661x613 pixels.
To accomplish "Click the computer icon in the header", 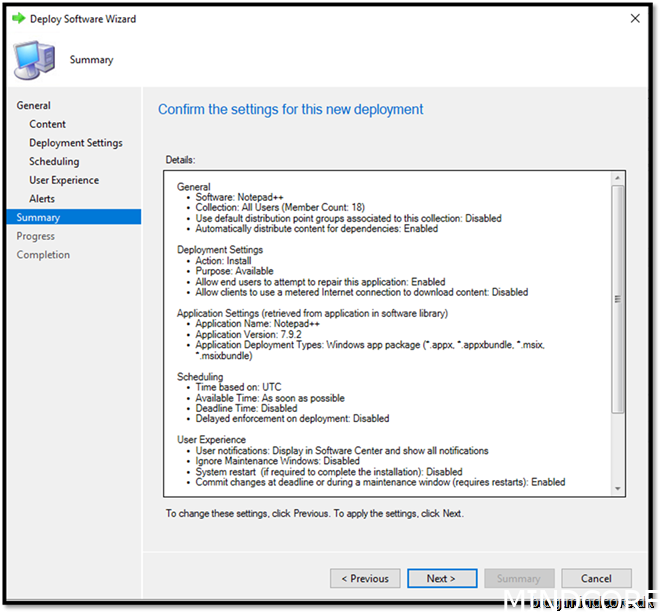I will [33, 60].
